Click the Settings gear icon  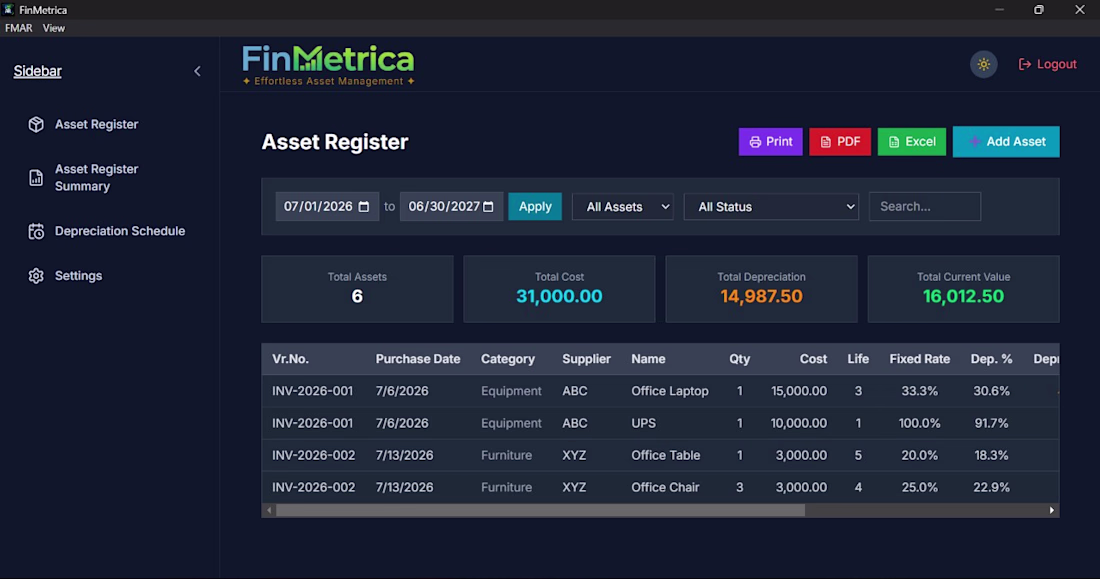pos(36,276)
